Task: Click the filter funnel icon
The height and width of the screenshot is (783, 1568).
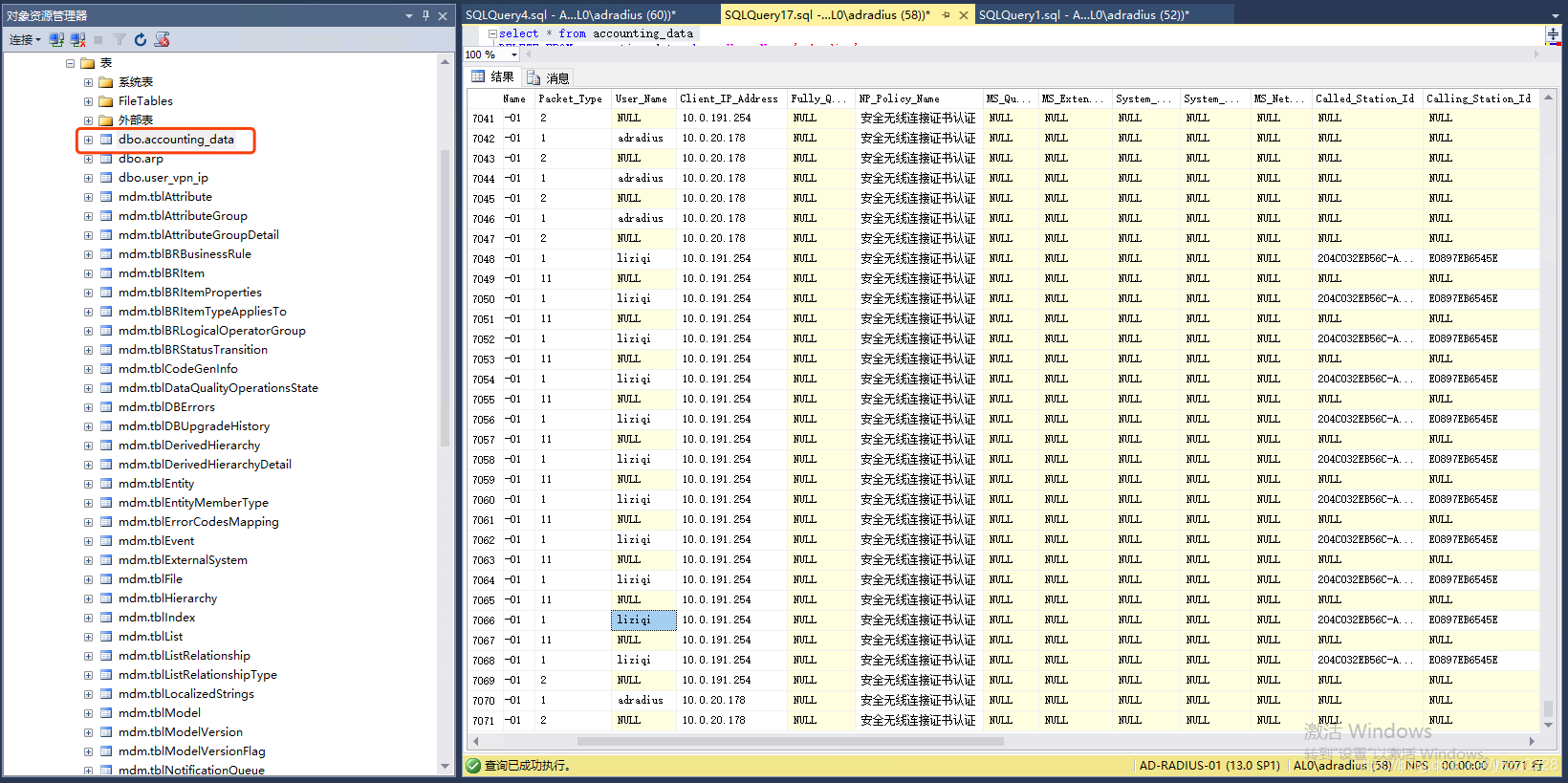Action: coord(120,39)
